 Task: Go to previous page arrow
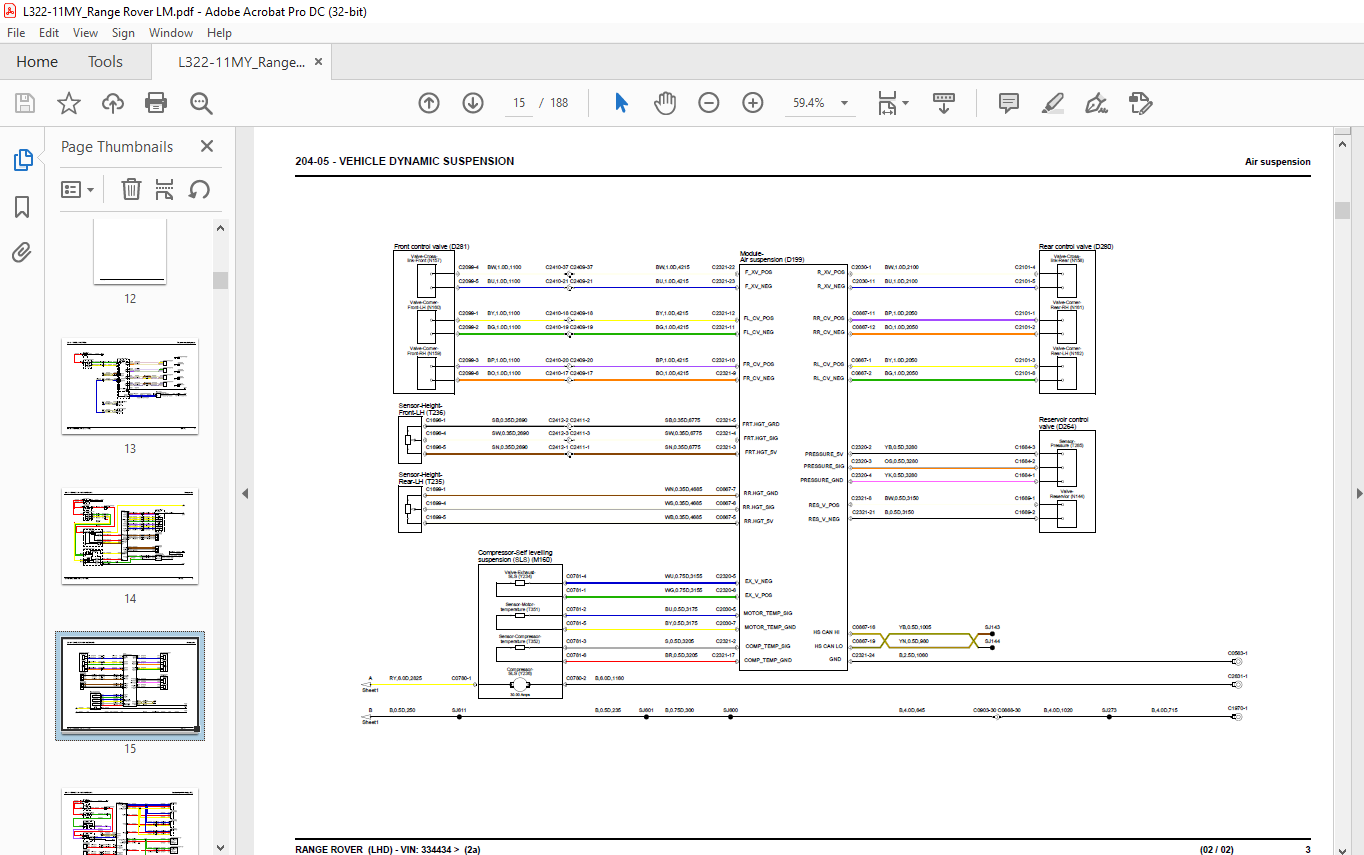point(429,103)
